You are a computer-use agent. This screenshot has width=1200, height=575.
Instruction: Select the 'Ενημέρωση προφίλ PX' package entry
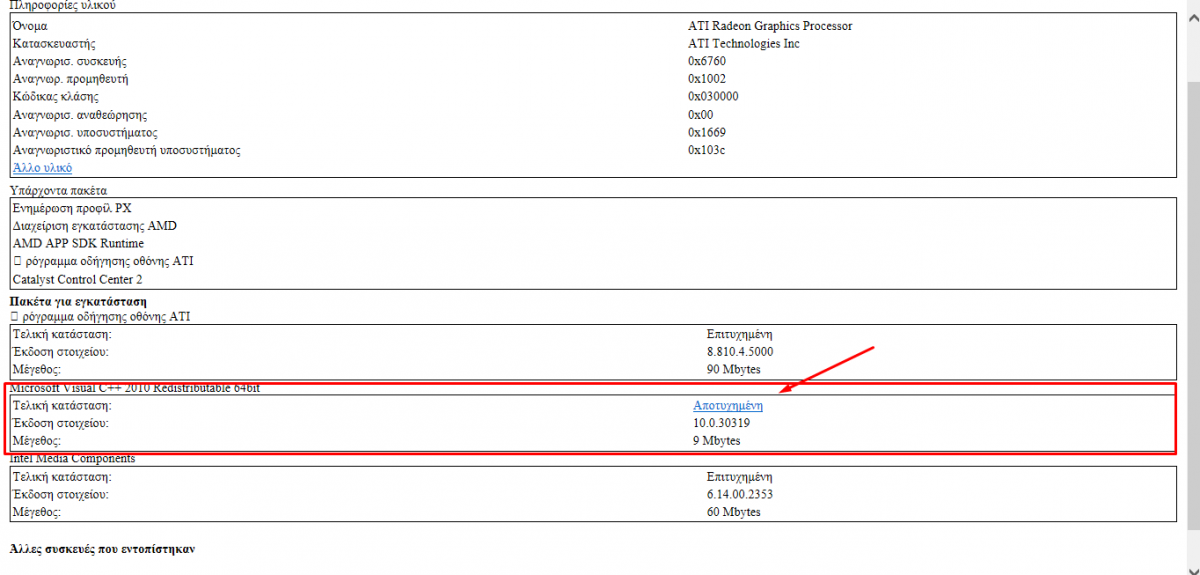point(72,208)
